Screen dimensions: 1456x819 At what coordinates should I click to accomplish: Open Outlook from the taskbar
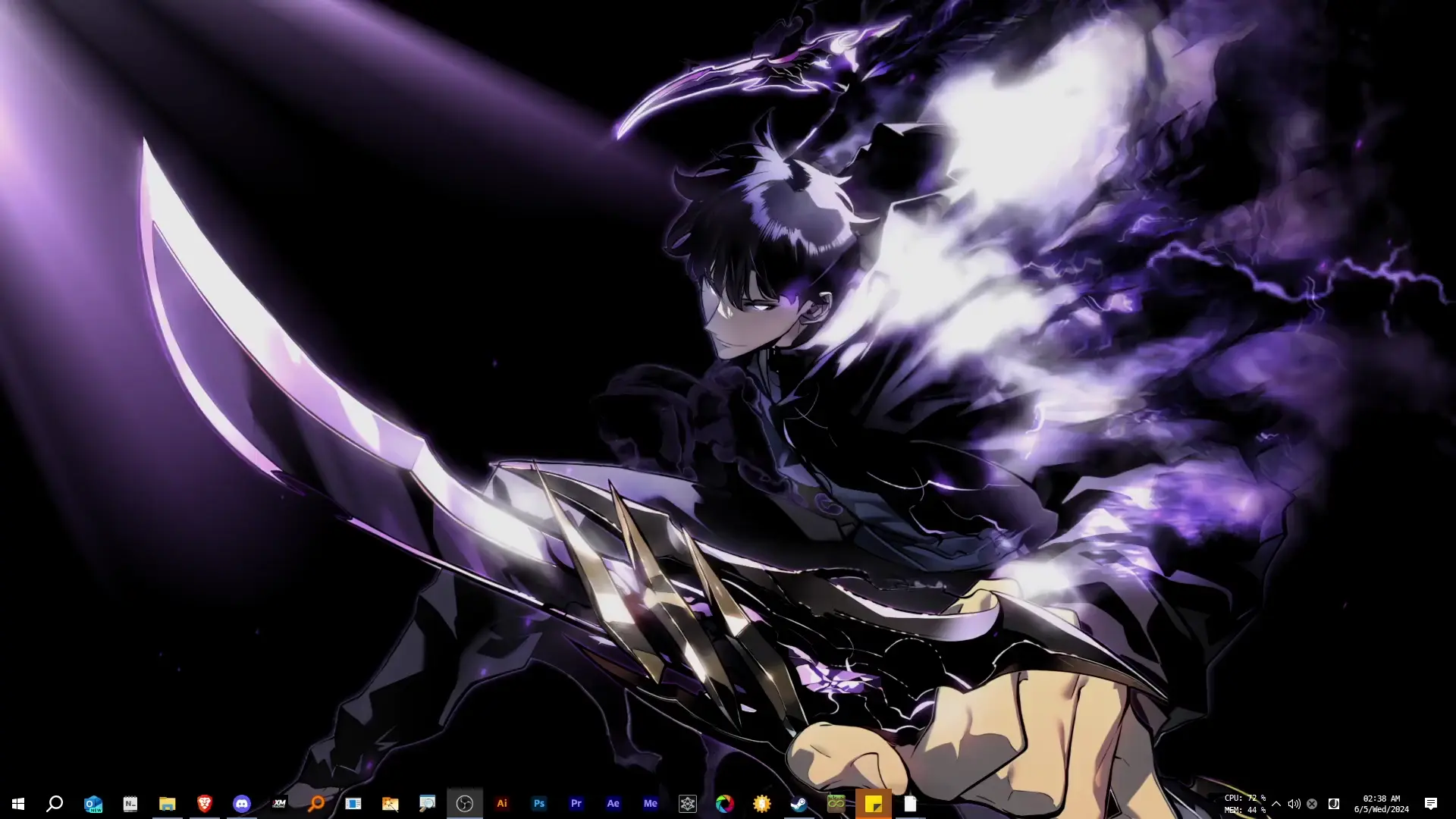[x=93, y=803]
